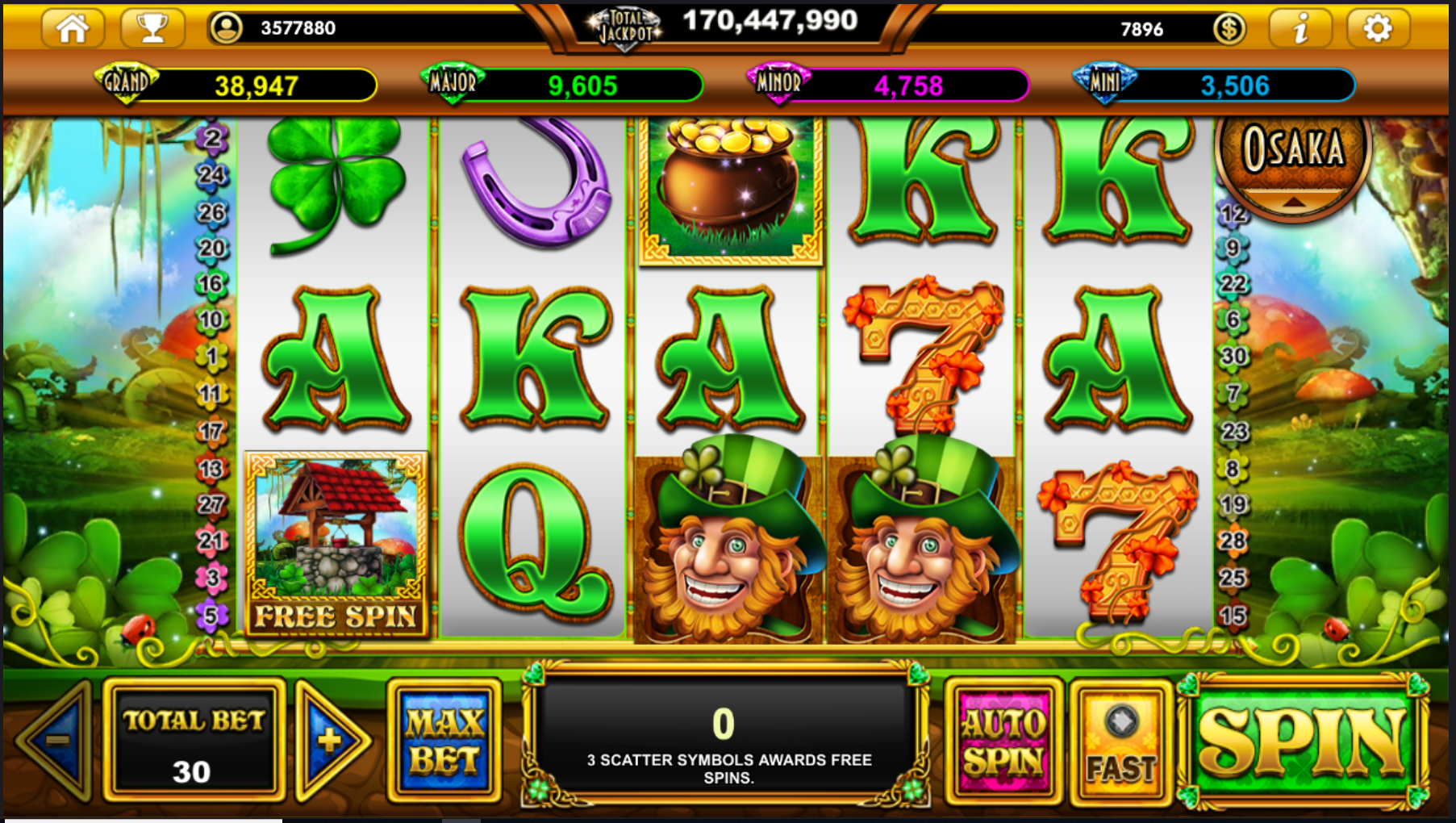This screenshot has width=1456, height=823.
Task: Open the trophy achievements icon
Action: [x=152, y=28]
